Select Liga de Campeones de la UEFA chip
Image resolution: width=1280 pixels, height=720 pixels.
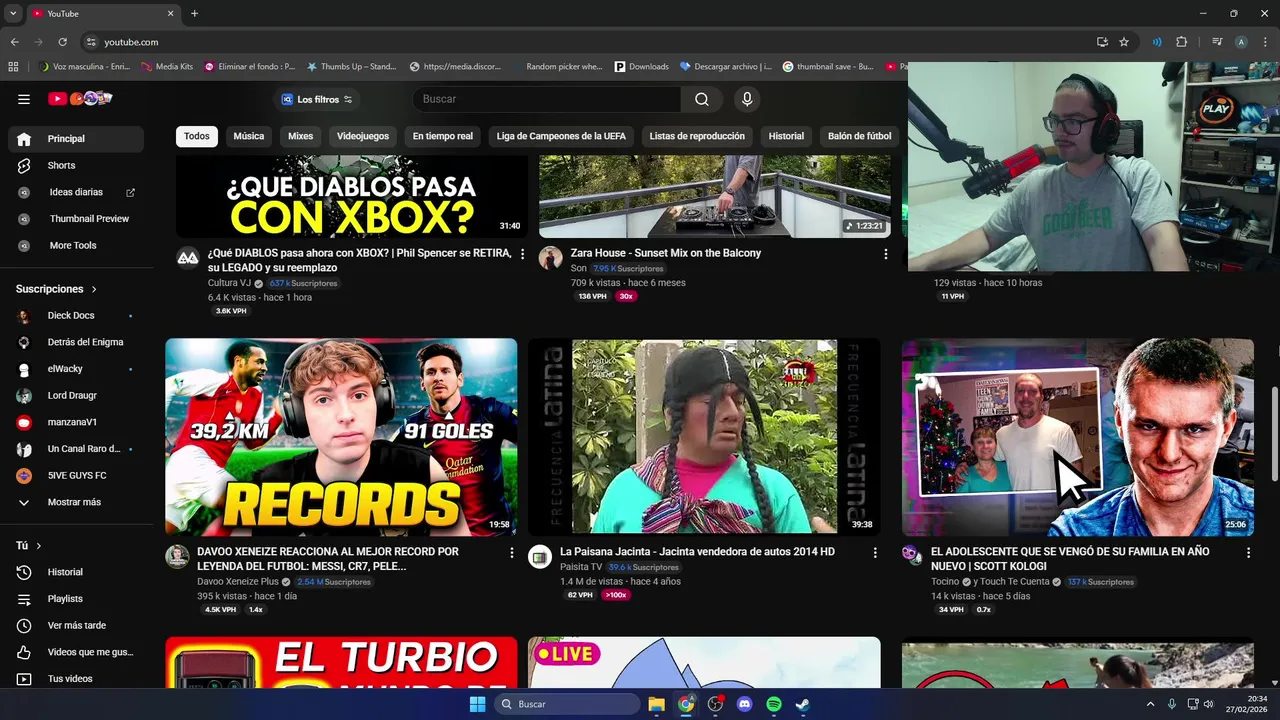point(561,136)
